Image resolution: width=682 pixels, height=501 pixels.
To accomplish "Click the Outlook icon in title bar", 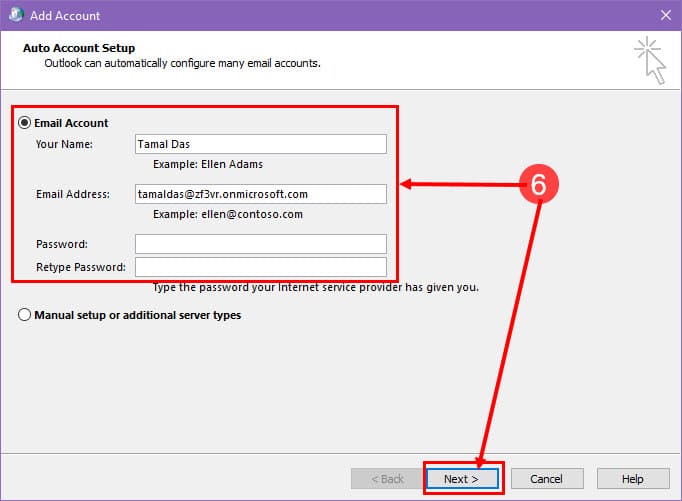I will click(x=16, y=15).
